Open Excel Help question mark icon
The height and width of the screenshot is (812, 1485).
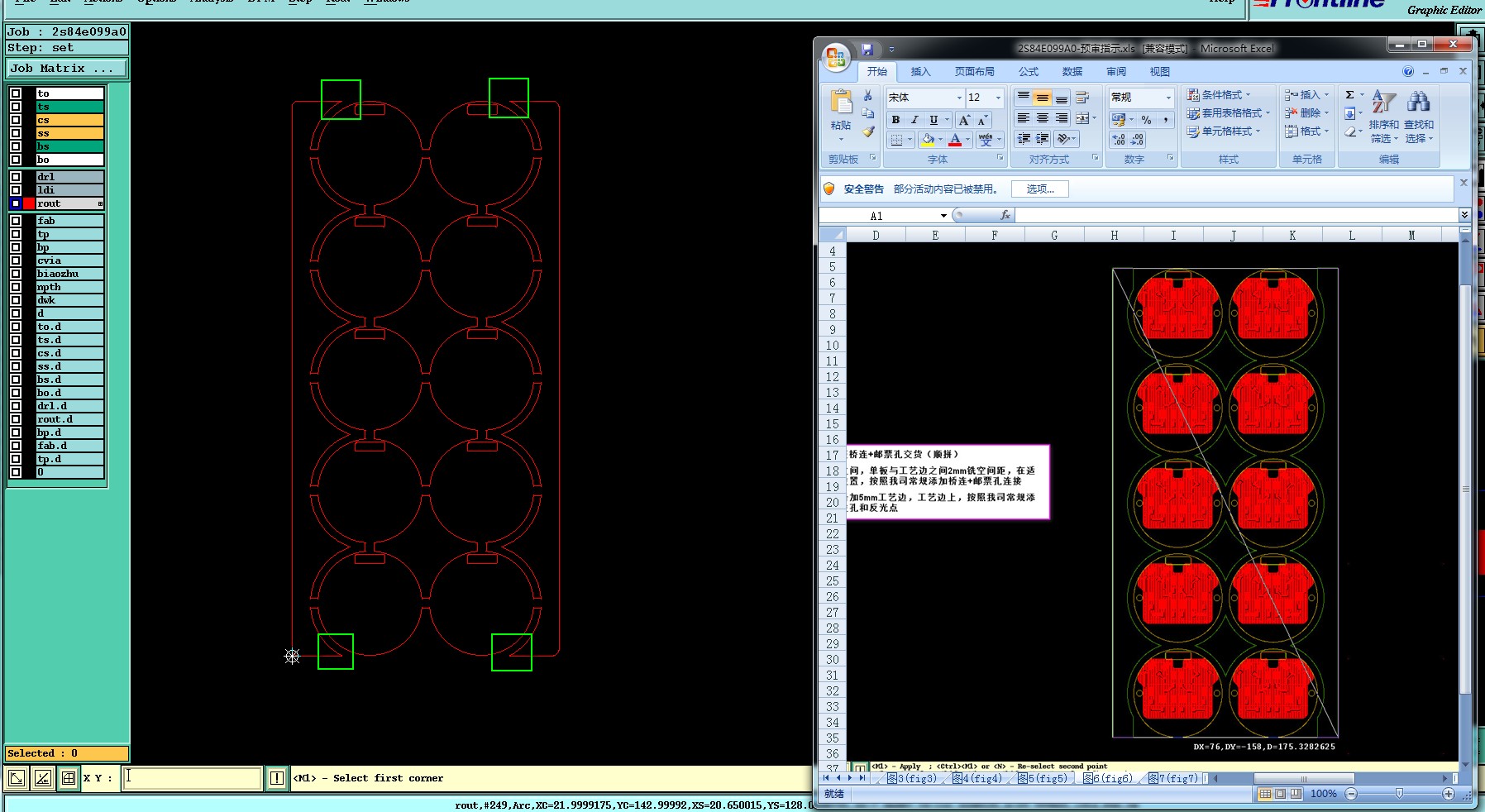tap(1408, 72)
